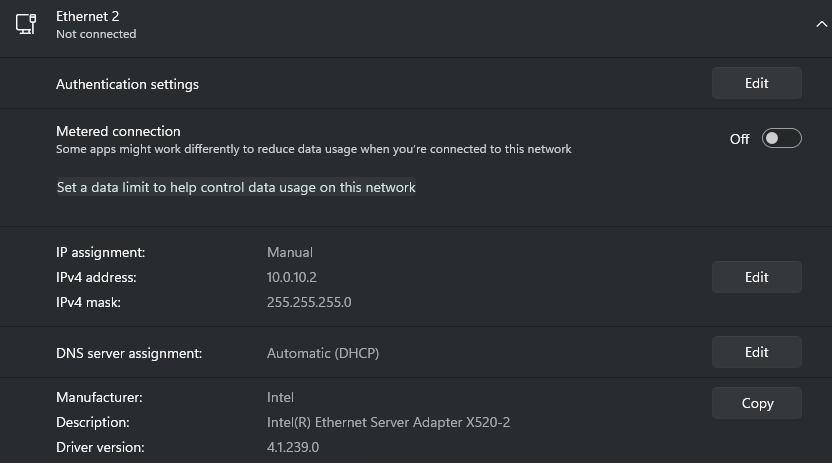Click the Metered connection heading
The width and height of the screenshot is (832, 463).
tap(118, 132)
